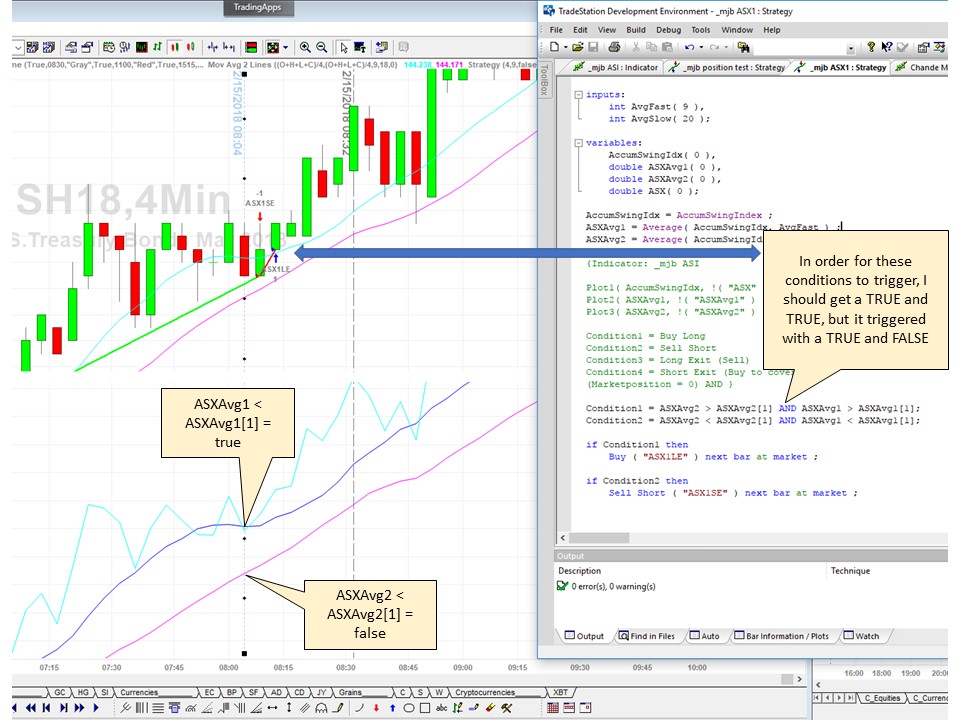The width and height of the screenshot is (960, 720).
Task: Click the Find binoculars icon in Development Environment
Action: point(744,47)
